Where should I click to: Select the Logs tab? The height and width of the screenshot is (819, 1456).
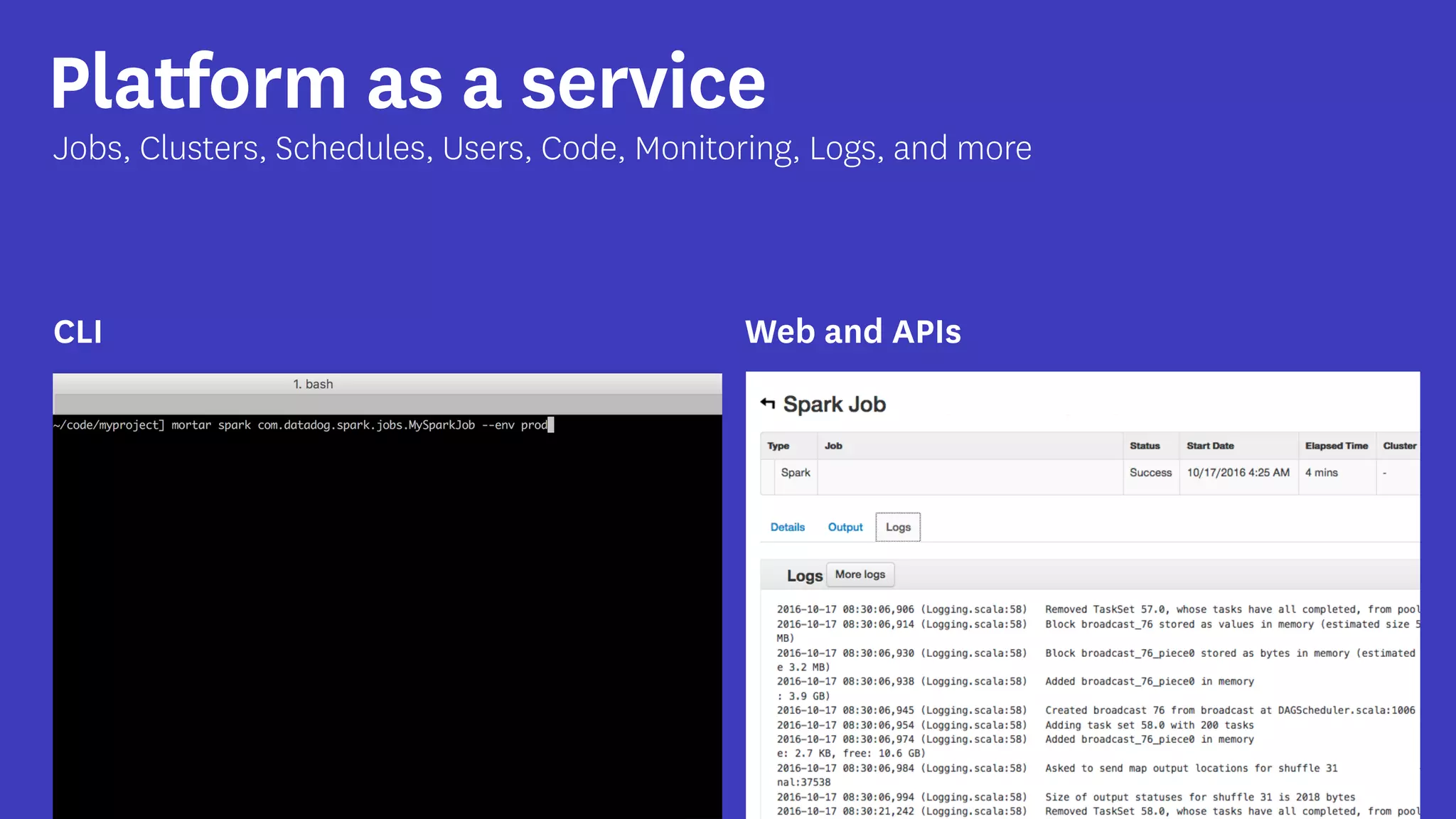coord(898,527)
